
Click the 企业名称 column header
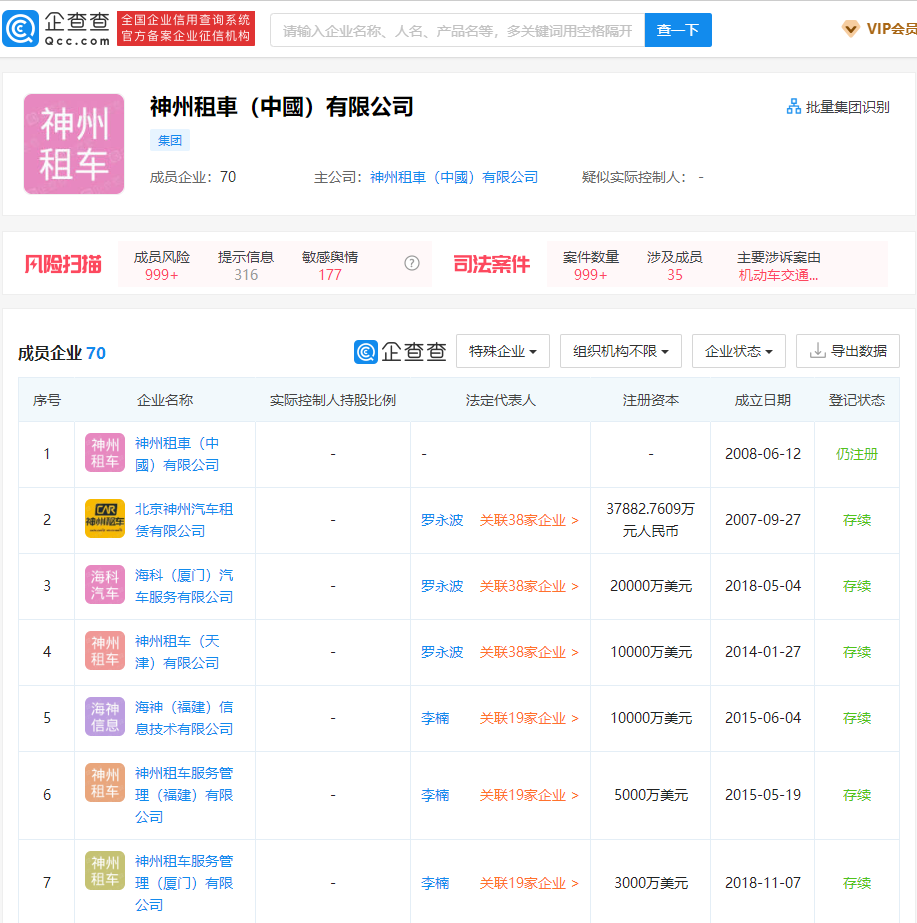[x=165, y=400]
